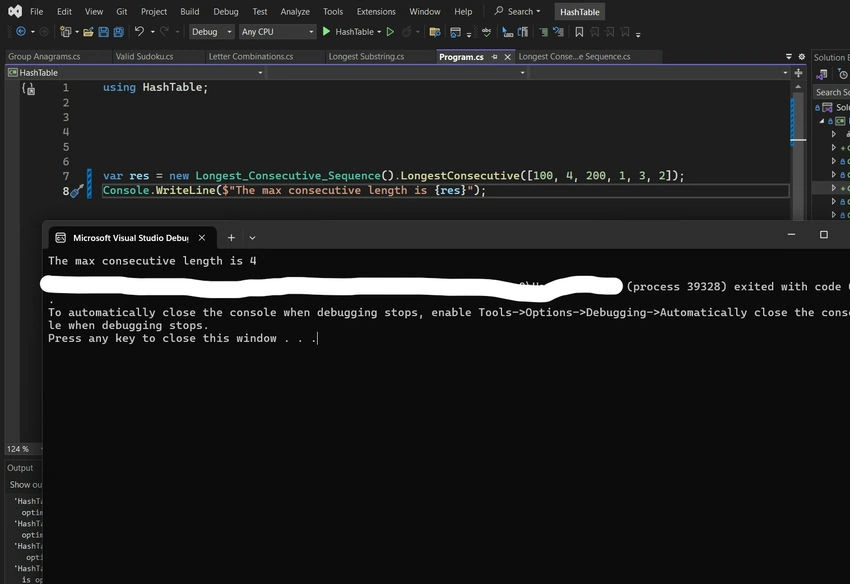Open the Undo history dropdown arrow
Image resolution: width=850 pixels, height=584 pixels.
click(152, 32)
